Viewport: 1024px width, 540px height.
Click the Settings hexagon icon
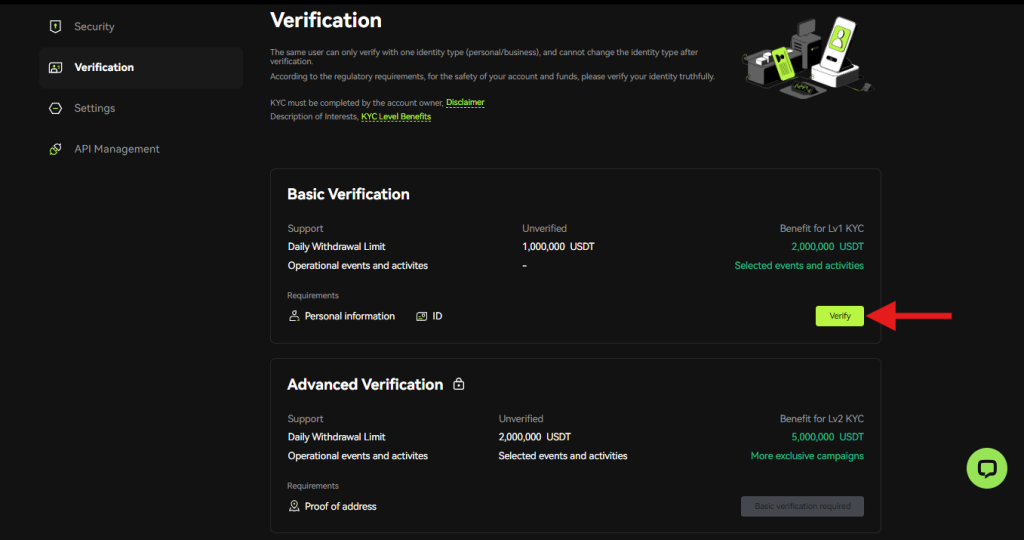point(56,108)
